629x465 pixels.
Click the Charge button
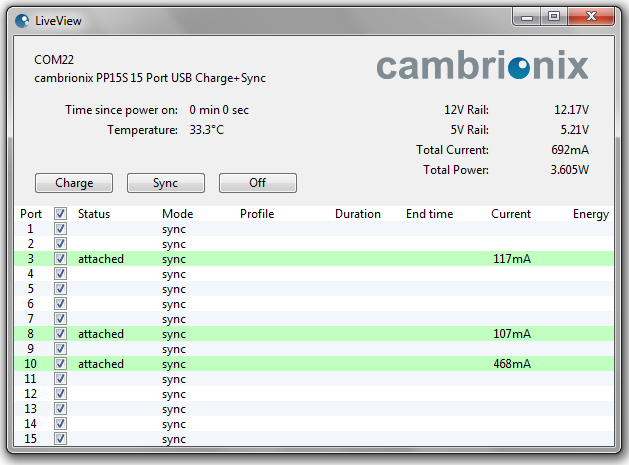point(74,183)
